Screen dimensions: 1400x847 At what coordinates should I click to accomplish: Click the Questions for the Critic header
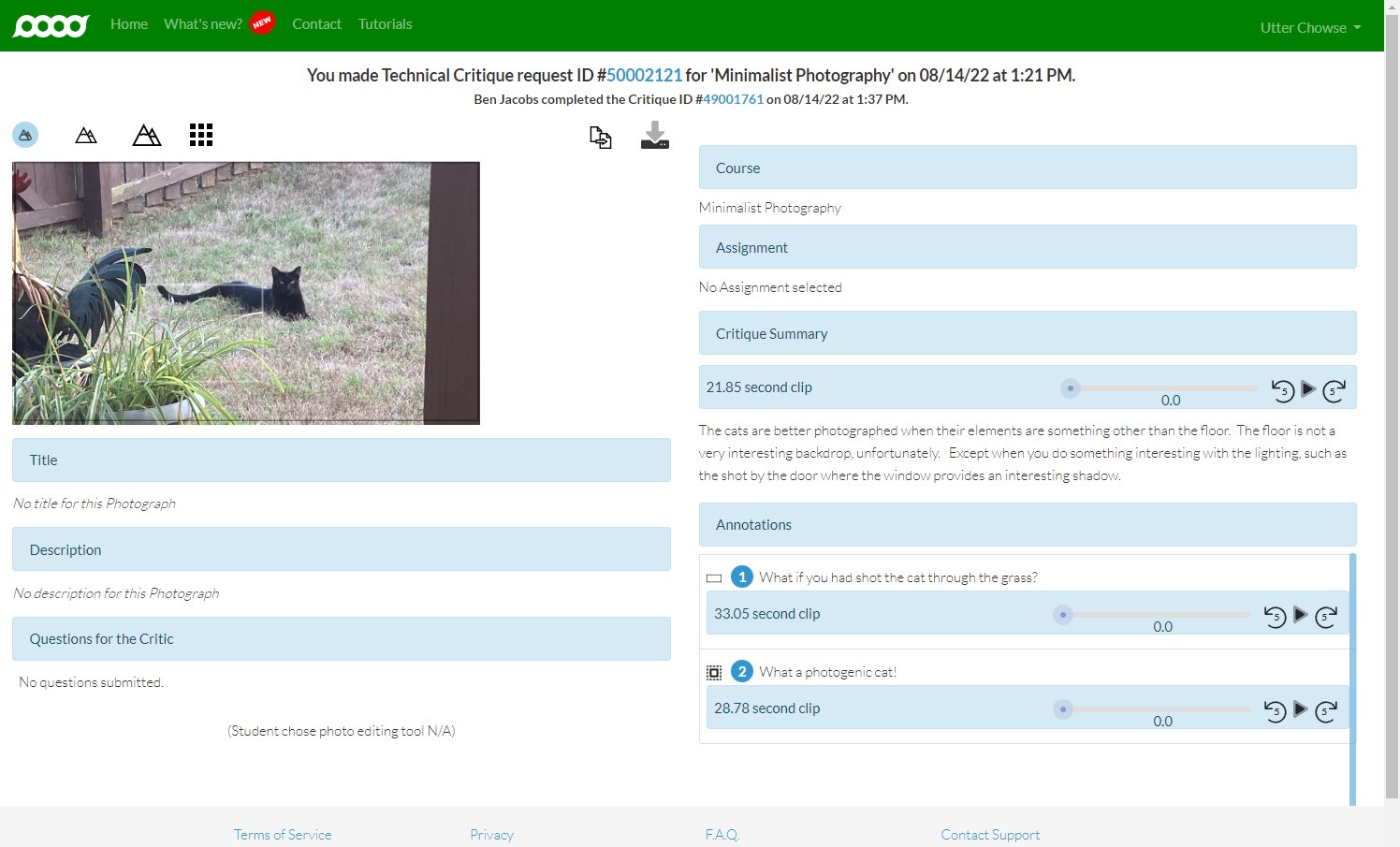tap(342, 638)
